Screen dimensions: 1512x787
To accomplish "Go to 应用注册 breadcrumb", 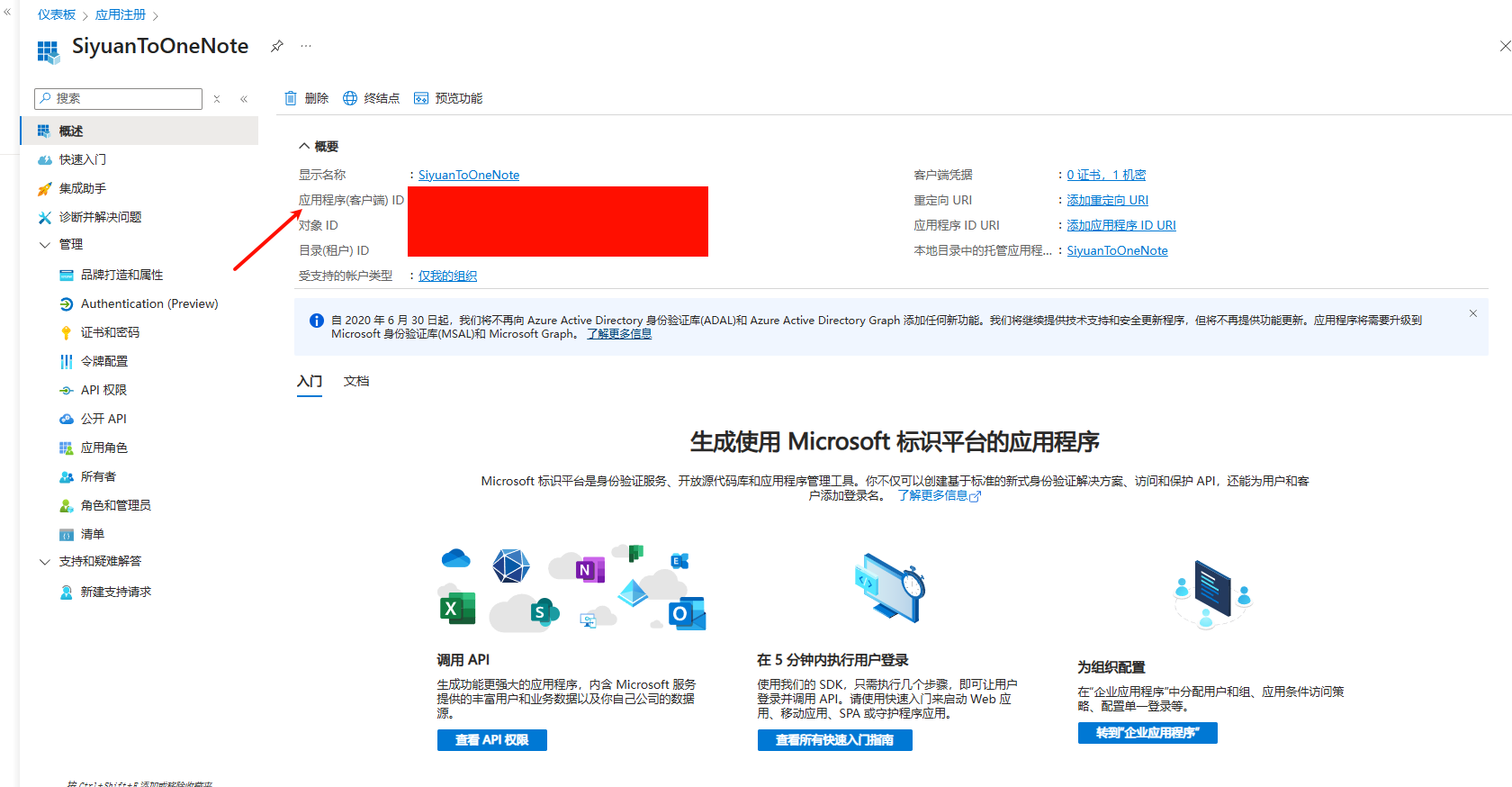I will point(121,15).
